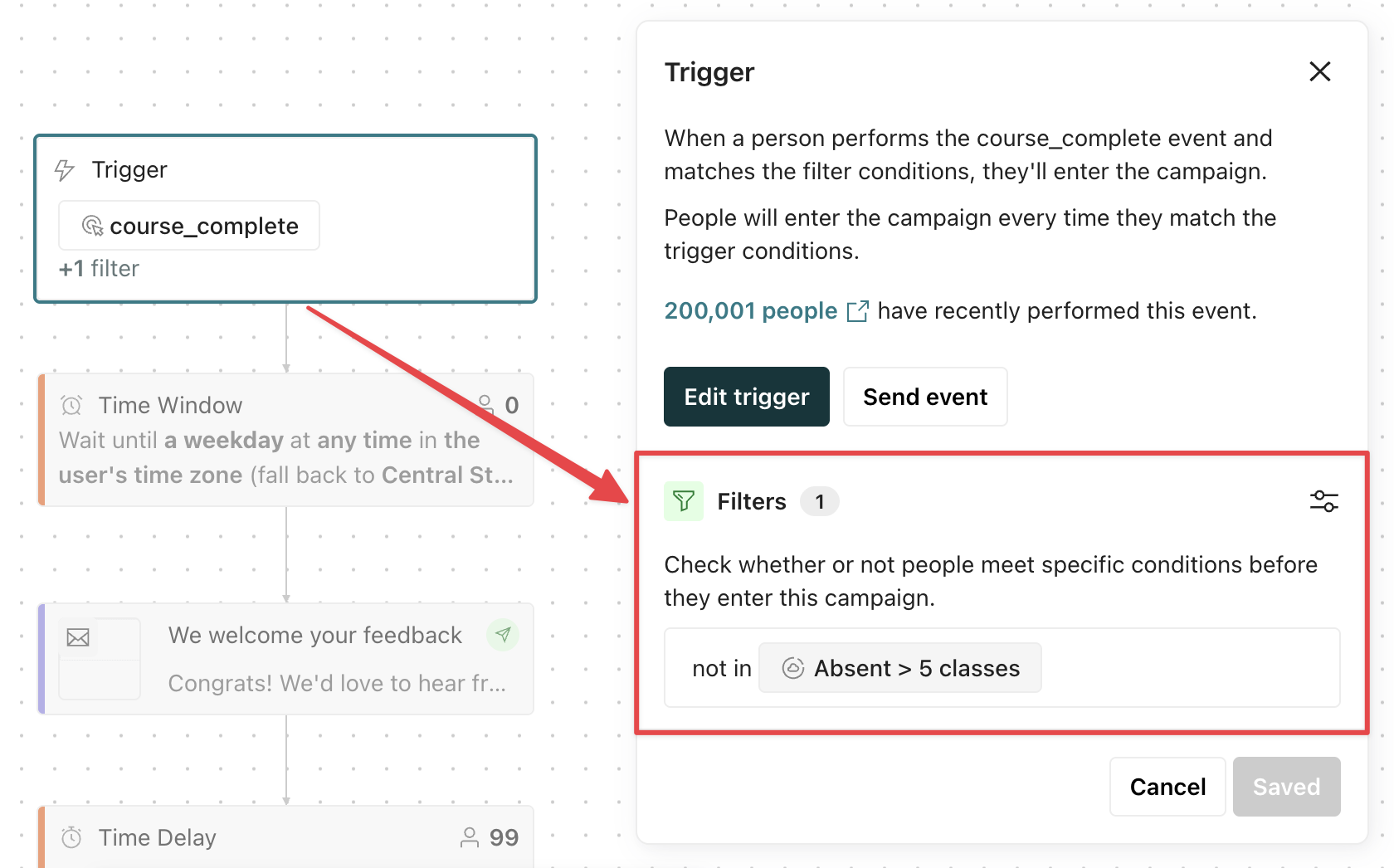Click the greyed Saved button
1394x868 pixels.
(1286, 787)
